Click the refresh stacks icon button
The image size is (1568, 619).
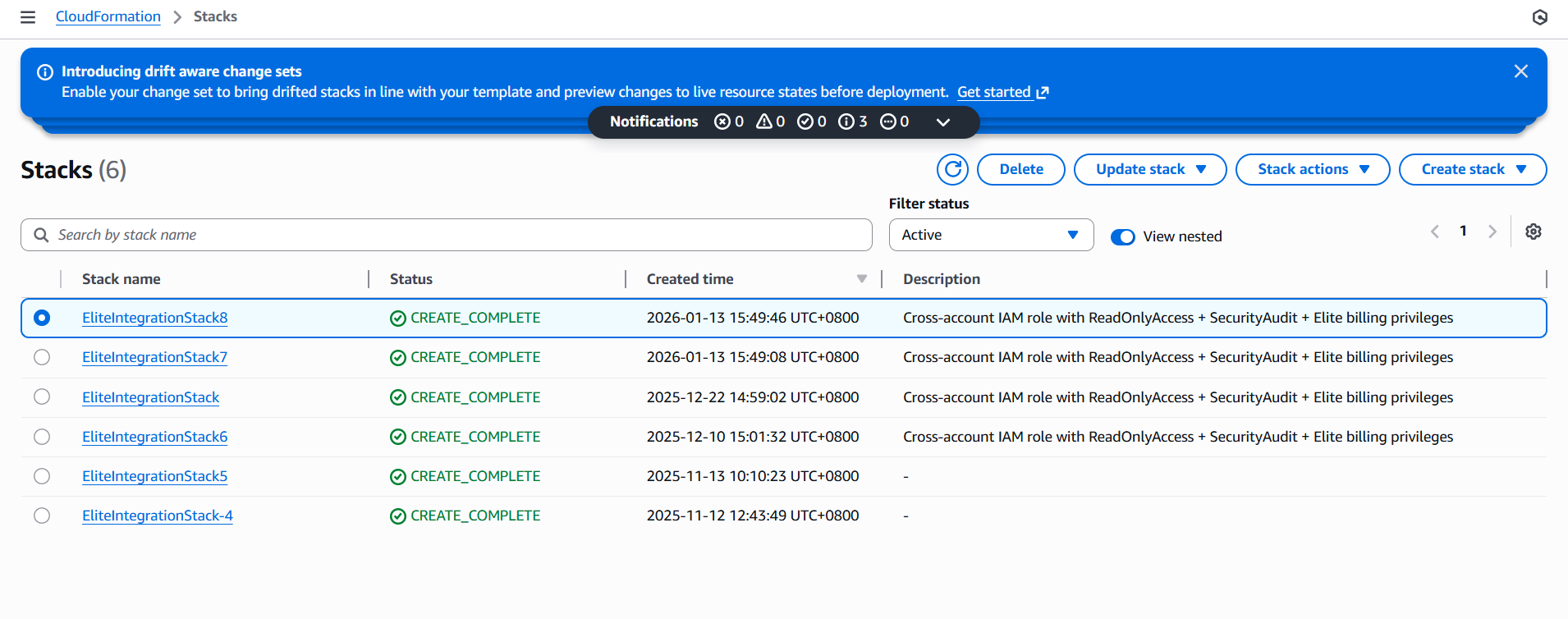(952, 170)
